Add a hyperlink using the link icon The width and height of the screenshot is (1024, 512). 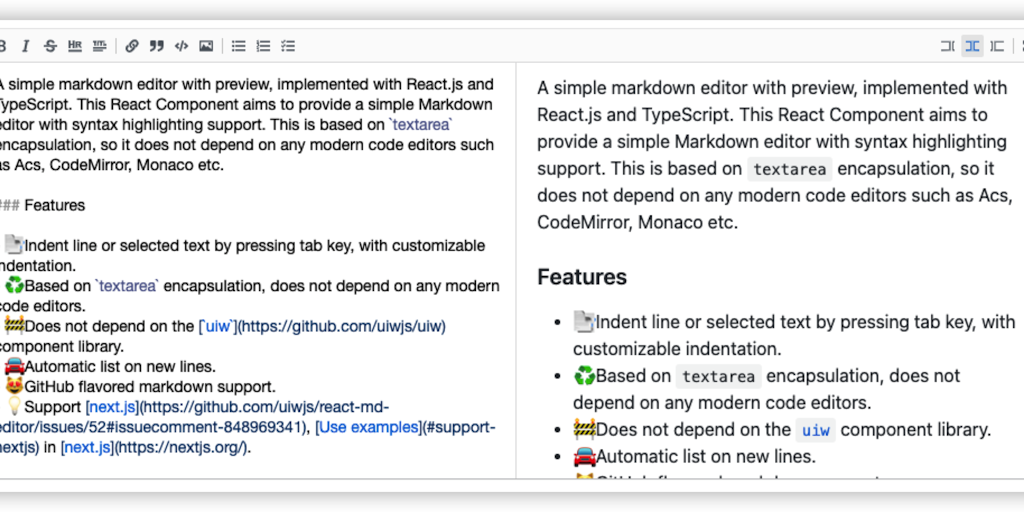point(132,46)
